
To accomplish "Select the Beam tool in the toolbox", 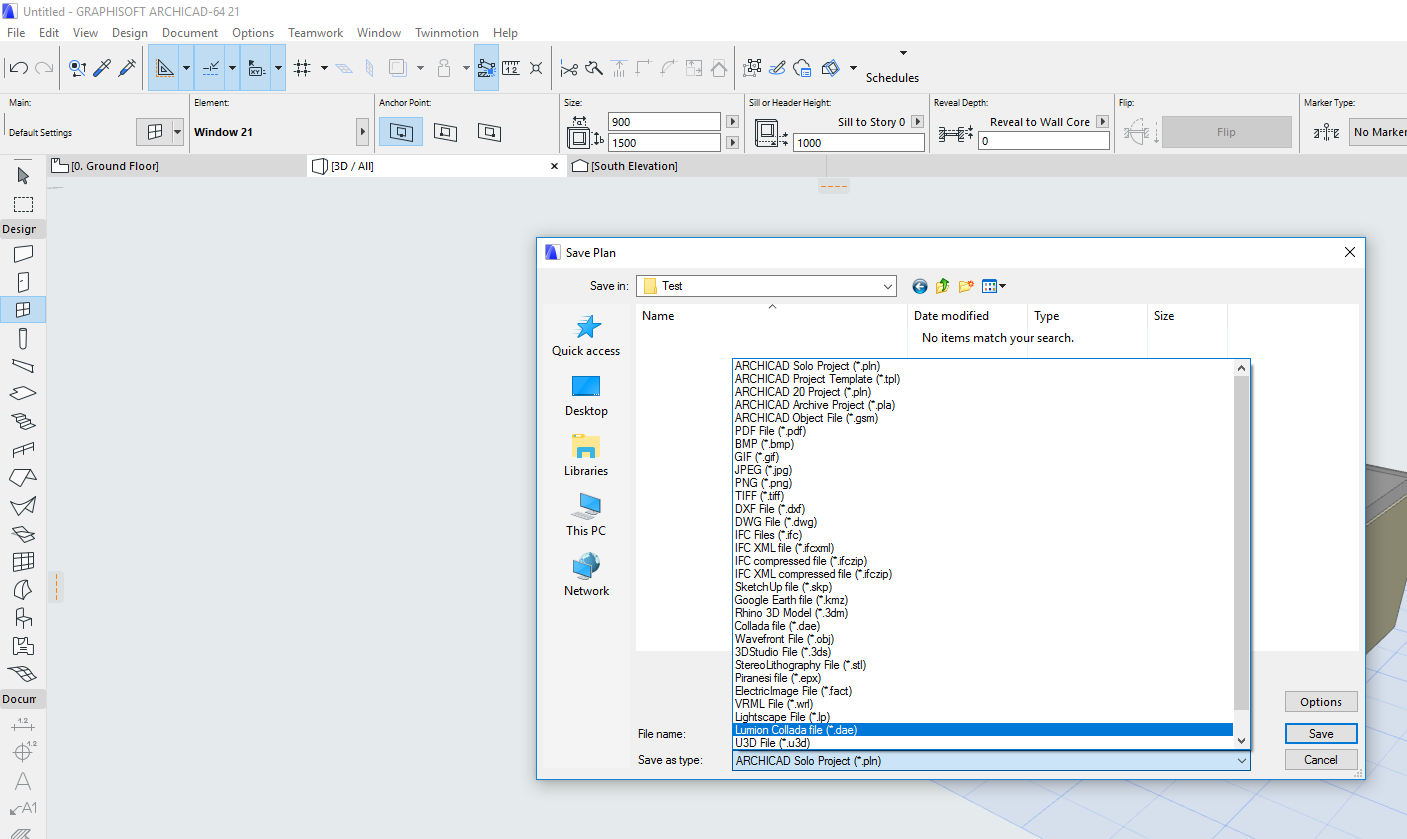I will click(x=23, y=366).
